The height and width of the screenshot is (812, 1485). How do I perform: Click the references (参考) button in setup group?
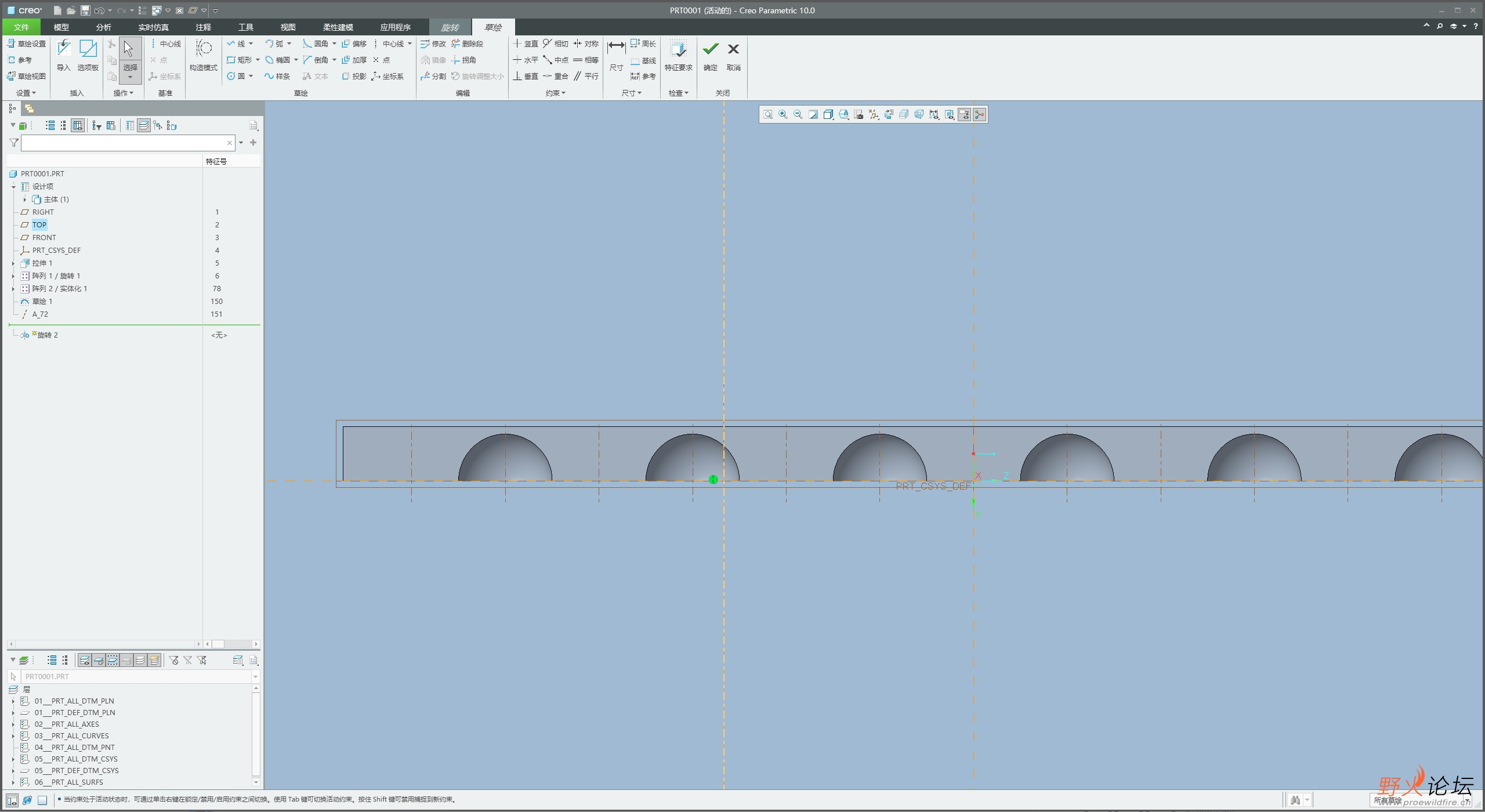20,60
